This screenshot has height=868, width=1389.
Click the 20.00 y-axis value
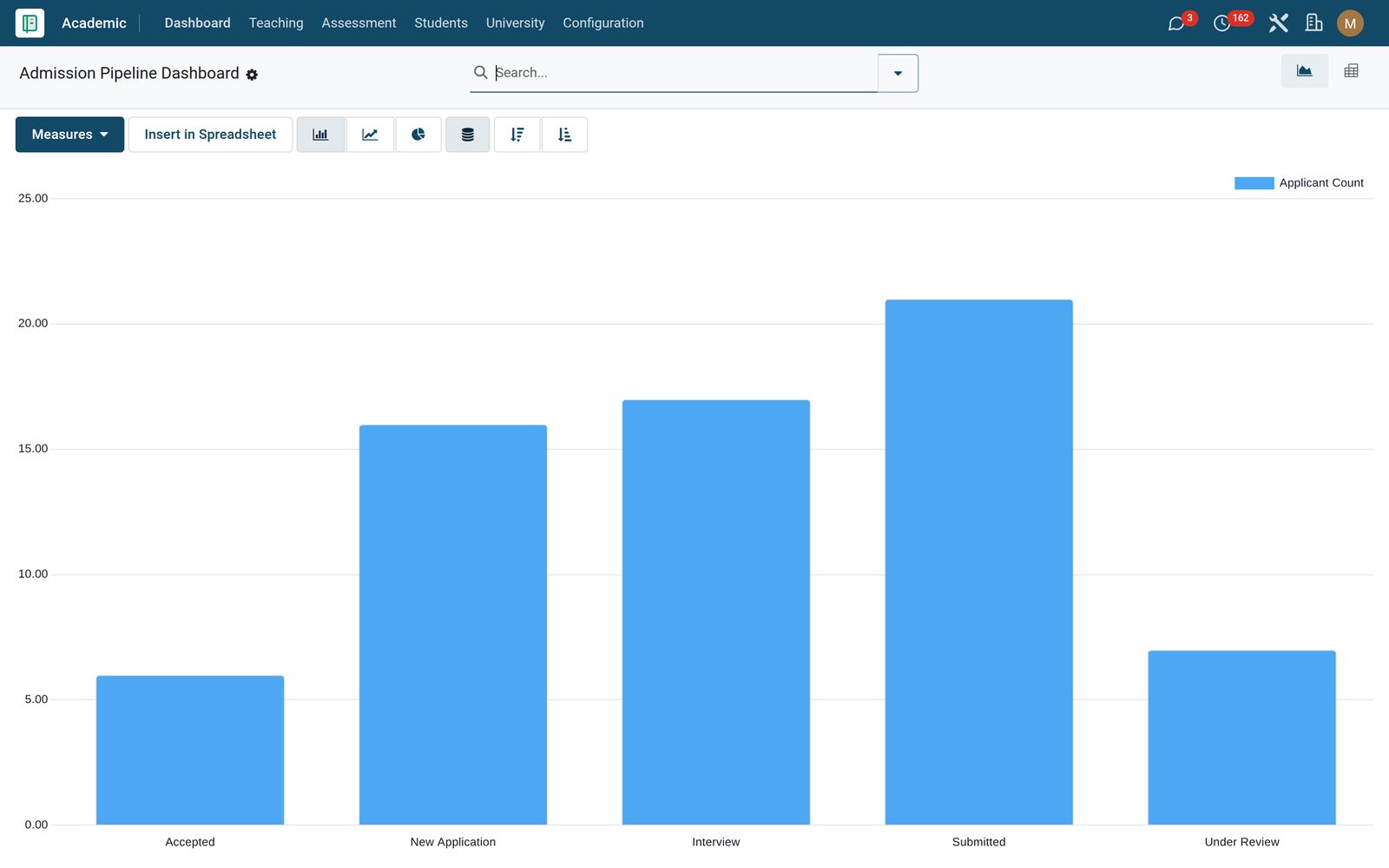pyautogui.click(x=33, y=323)
